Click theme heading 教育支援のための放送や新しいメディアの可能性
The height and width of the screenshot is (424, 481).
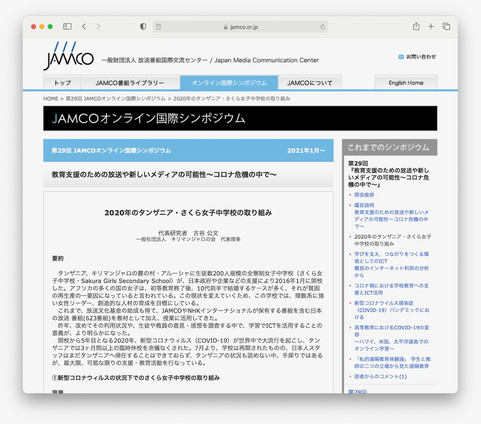[x=164, y=175]
